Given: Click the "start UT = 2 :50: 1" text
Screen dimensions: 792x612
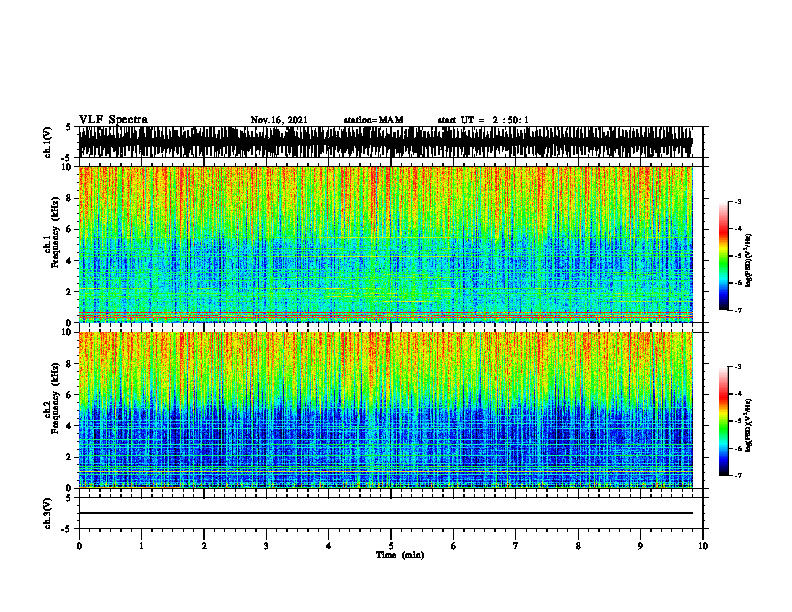Looking at the screenshot, I should coord(483,120).
